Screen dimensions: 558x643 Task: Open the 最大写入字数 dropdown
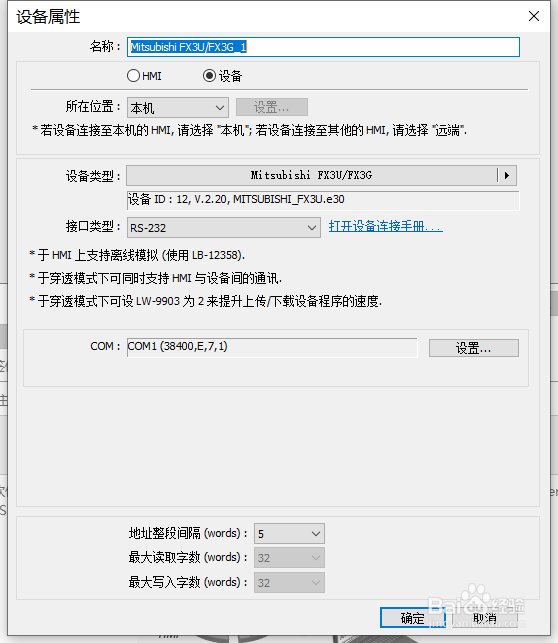[x=289, y=582]
